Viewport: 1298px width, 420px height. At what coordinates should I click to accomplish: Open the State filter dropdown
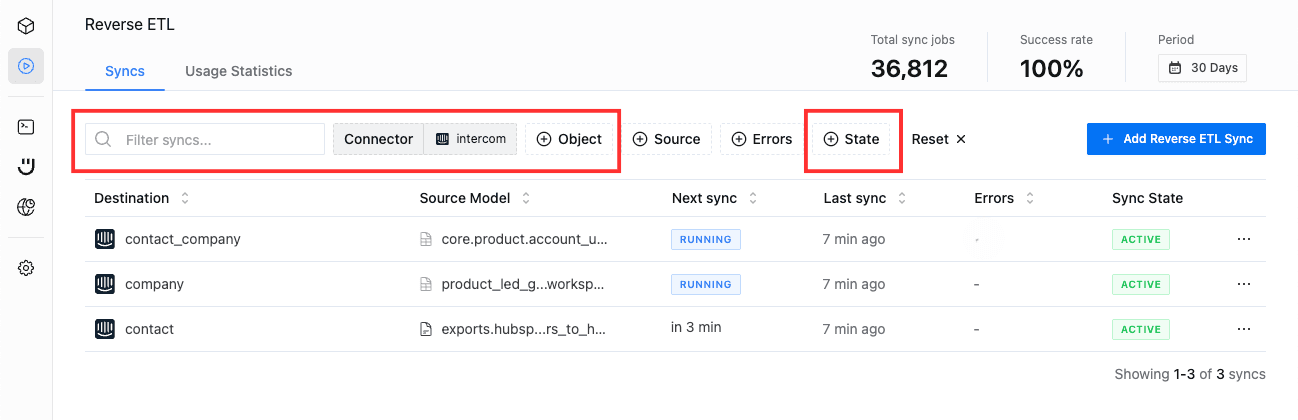851,139
